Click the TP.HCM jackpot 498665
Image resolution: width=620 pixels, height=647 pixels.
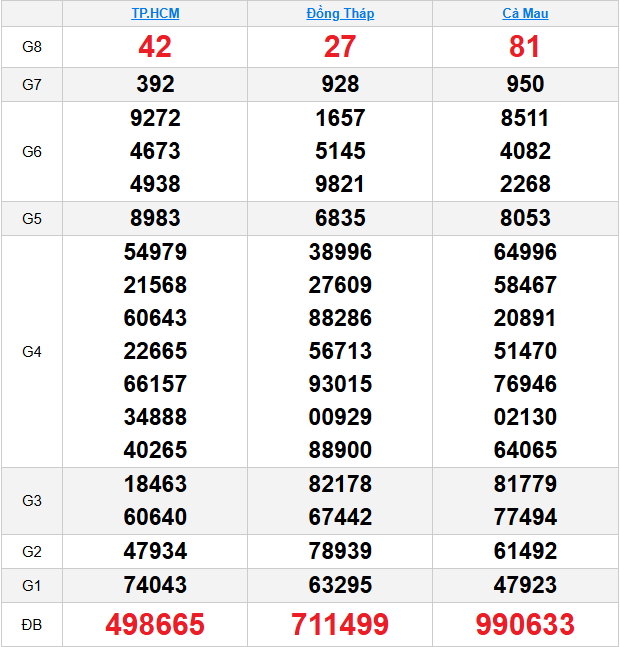click(155, 624)
